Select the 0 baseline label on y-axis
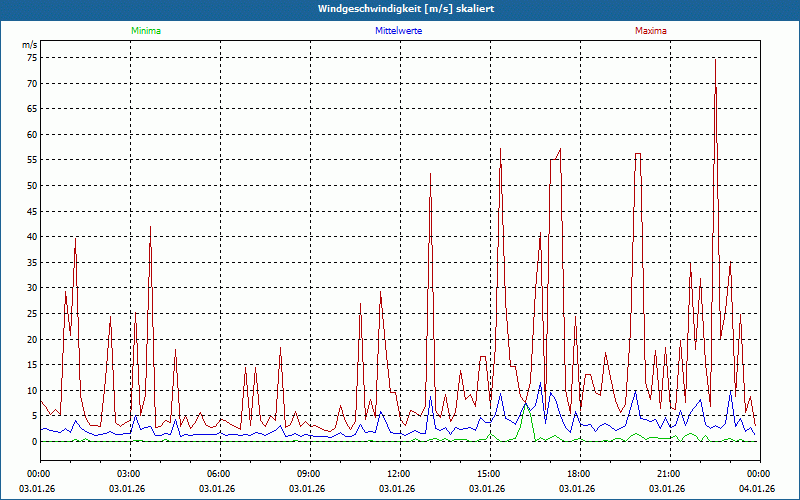 coord(33,441)
